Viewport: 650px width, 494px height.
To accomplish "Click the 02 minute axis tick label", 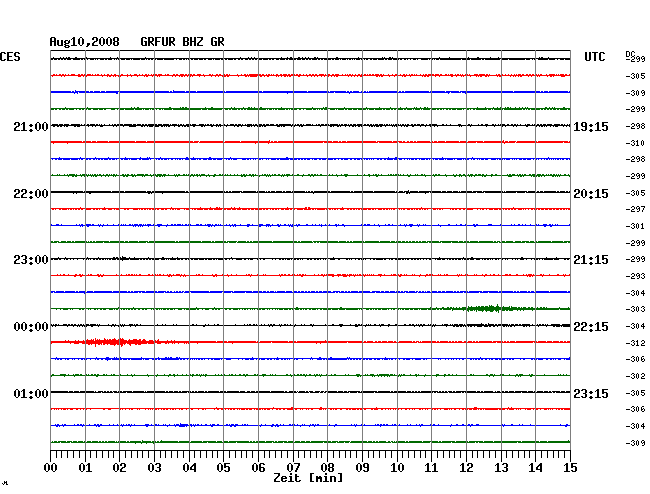I will click(119, 467).
